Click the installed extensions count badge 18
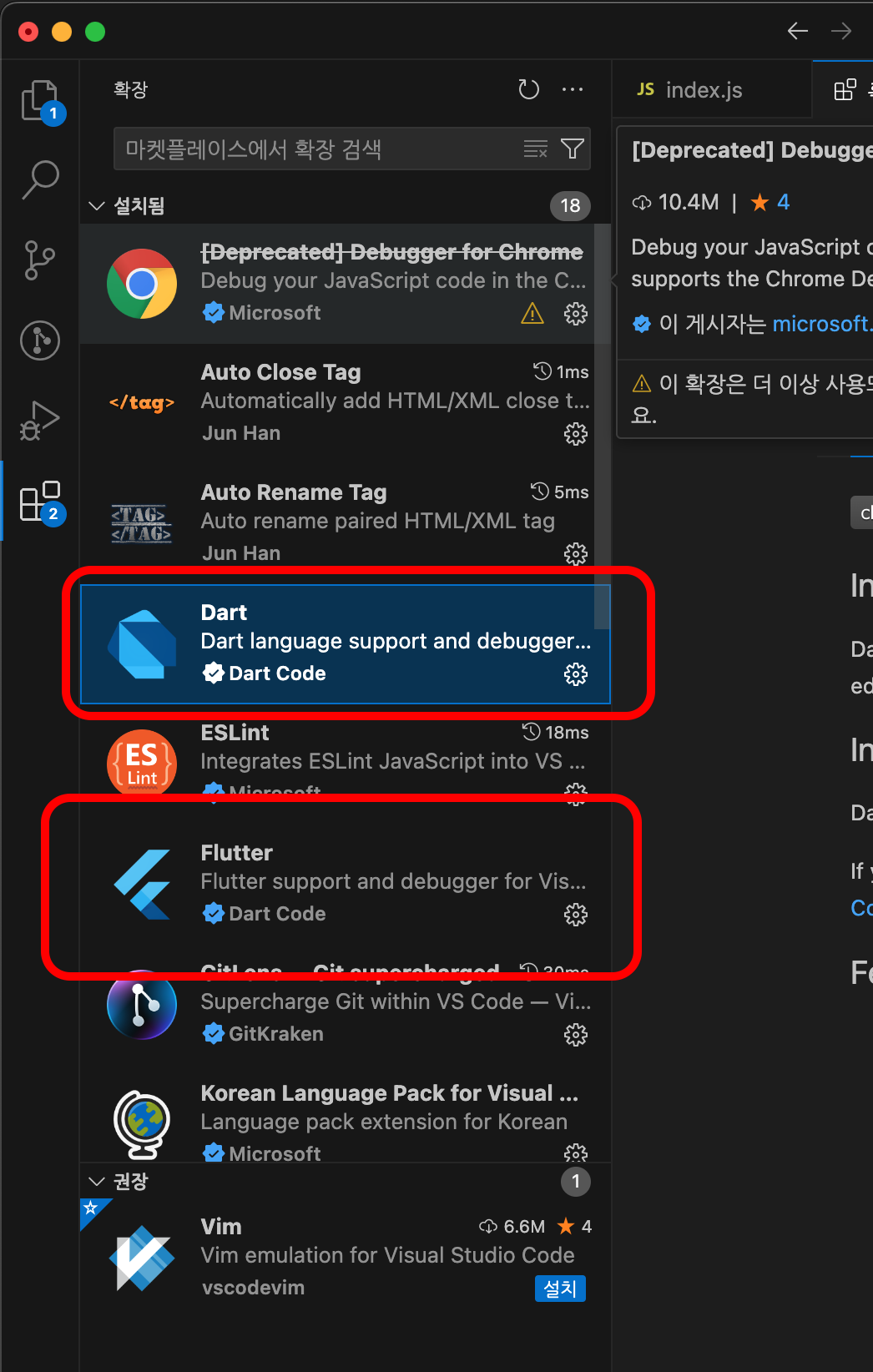Screen dimensions: 873x1372 pos(570,205)
